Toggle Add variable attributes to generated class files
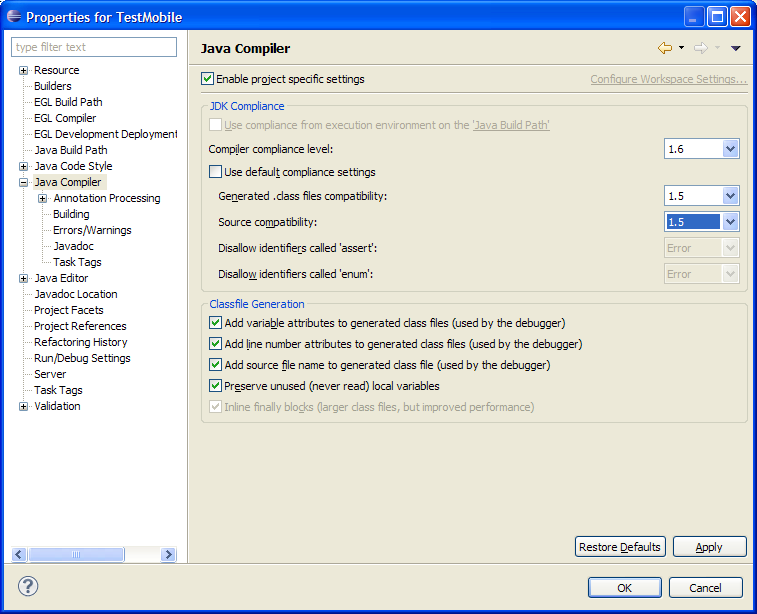This screenshot has height=614, width=757. [x=215, y=322]
